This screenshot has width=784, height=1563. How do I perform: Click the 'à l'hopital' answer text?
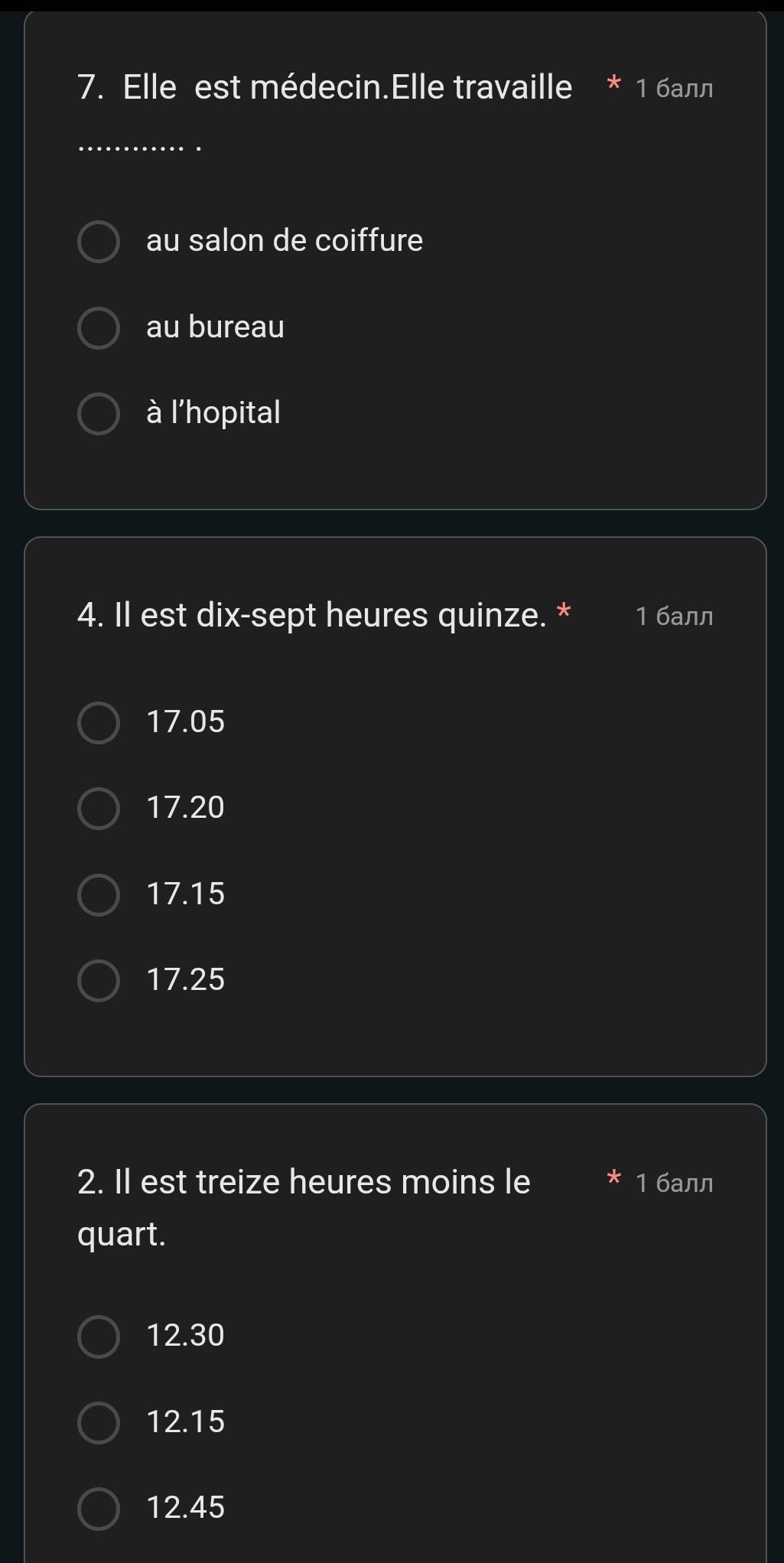[213, 413]
